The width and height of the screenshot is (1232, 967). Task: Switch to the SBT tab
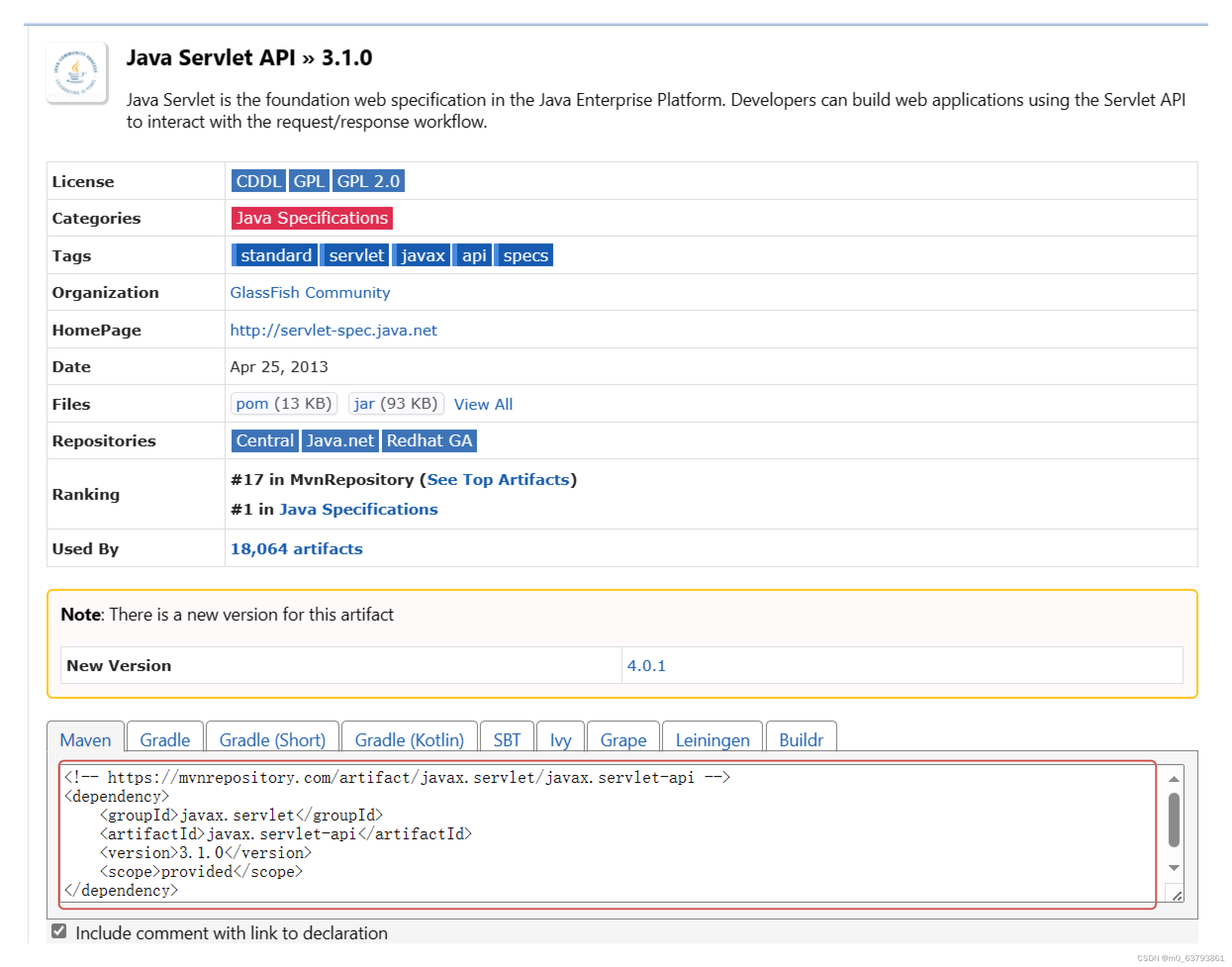tap(507, 739)
